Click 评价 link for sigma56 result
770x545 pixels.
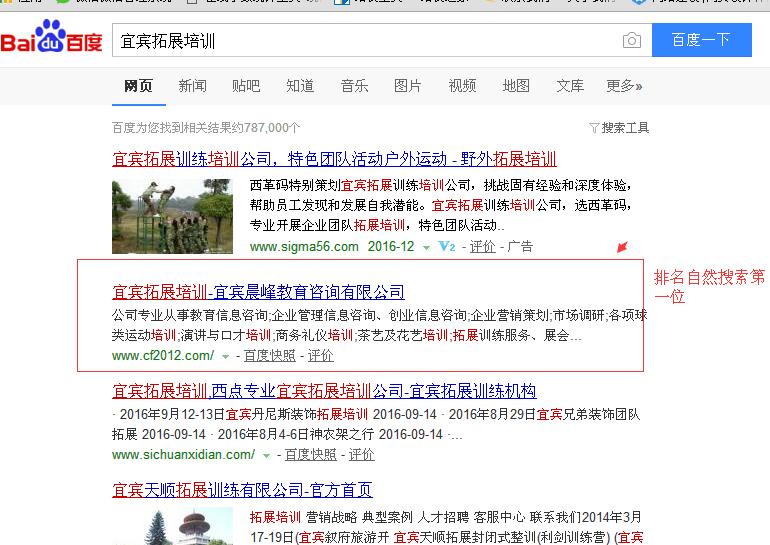pos(482,246)
